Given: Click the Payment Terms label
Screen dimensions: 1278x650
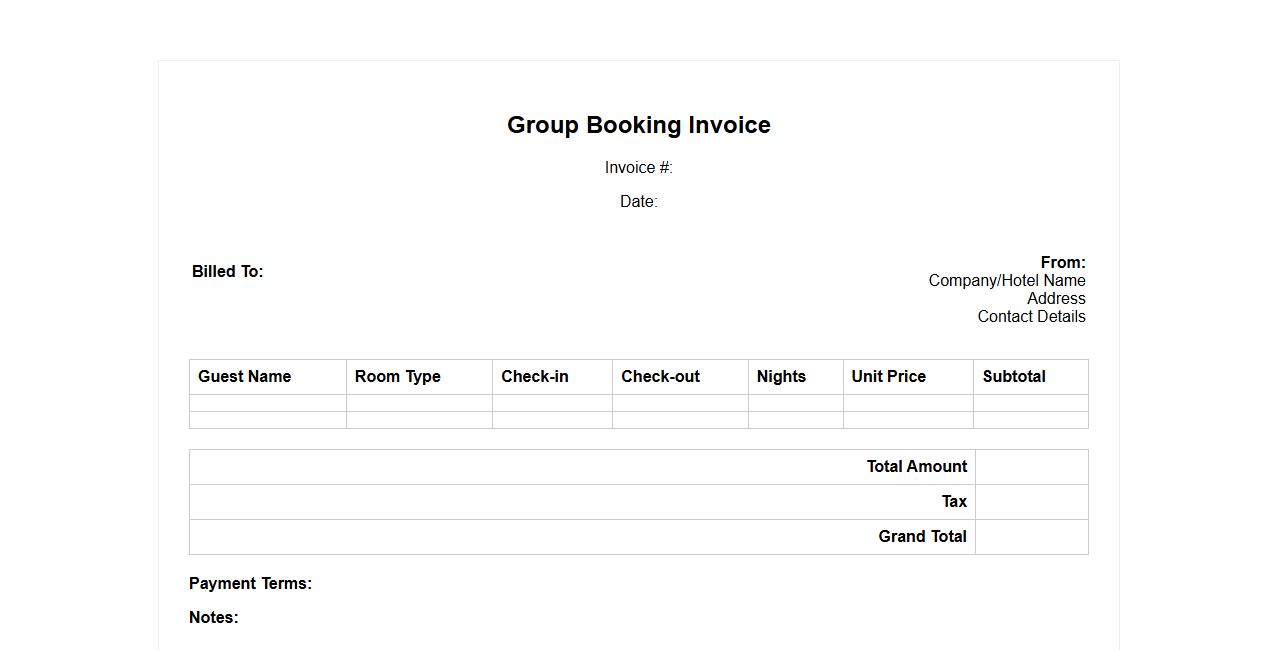Looking at the screenshot, I should pyautogui.click(x=250, y=583).
